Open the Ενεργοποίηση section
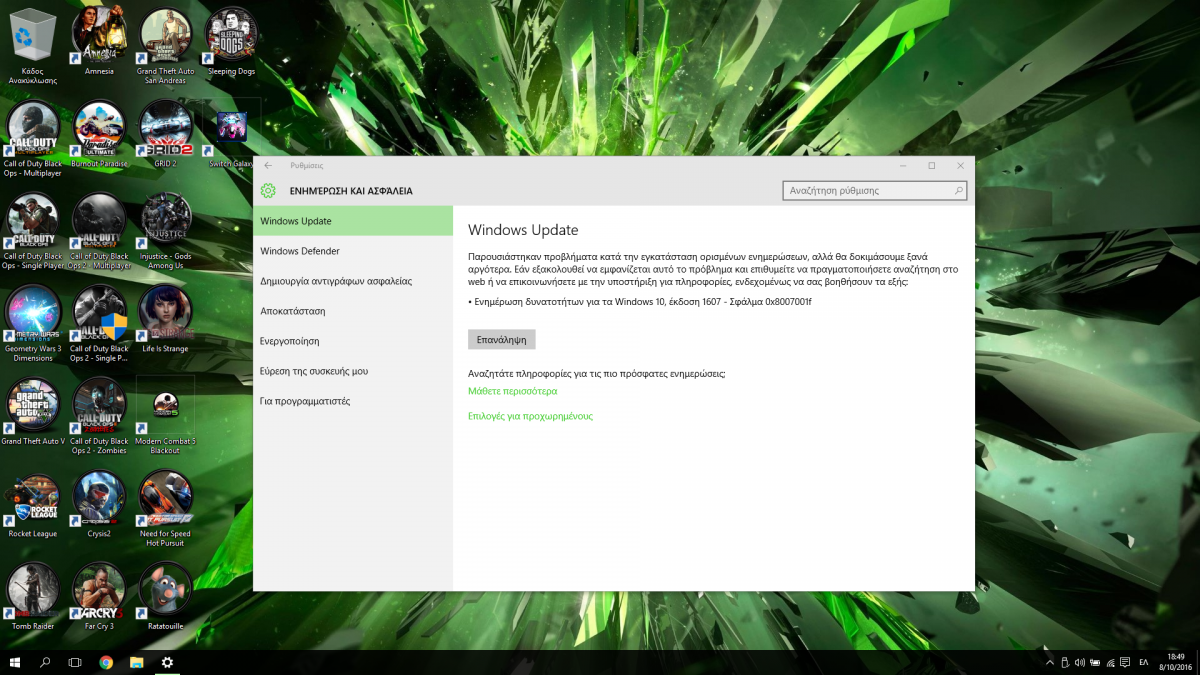This screenshot has width=1200, height=675. pyautogui.click(x=353, y=341)
